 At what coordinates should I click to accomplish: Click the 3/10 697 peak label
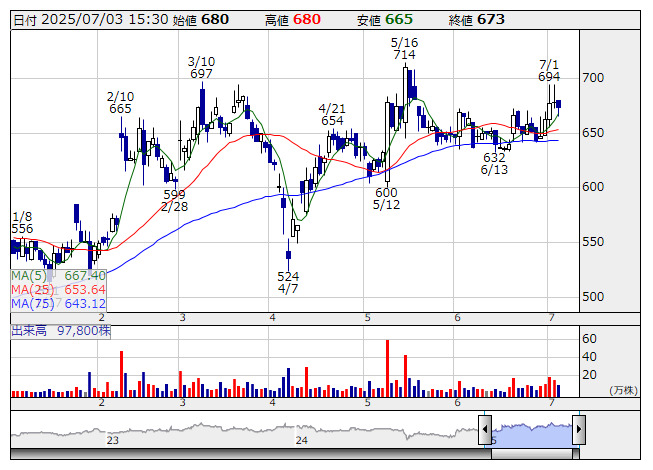(x=201, y=68)
